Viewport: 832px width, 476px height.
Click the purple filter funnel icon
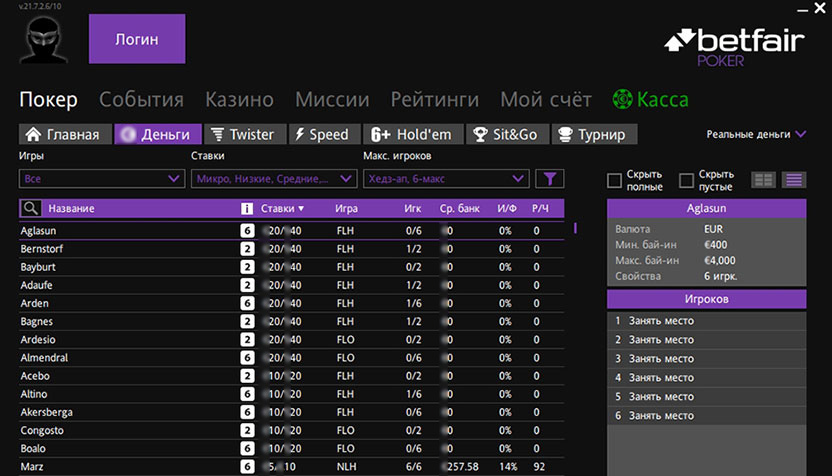[x=549, y=179]
